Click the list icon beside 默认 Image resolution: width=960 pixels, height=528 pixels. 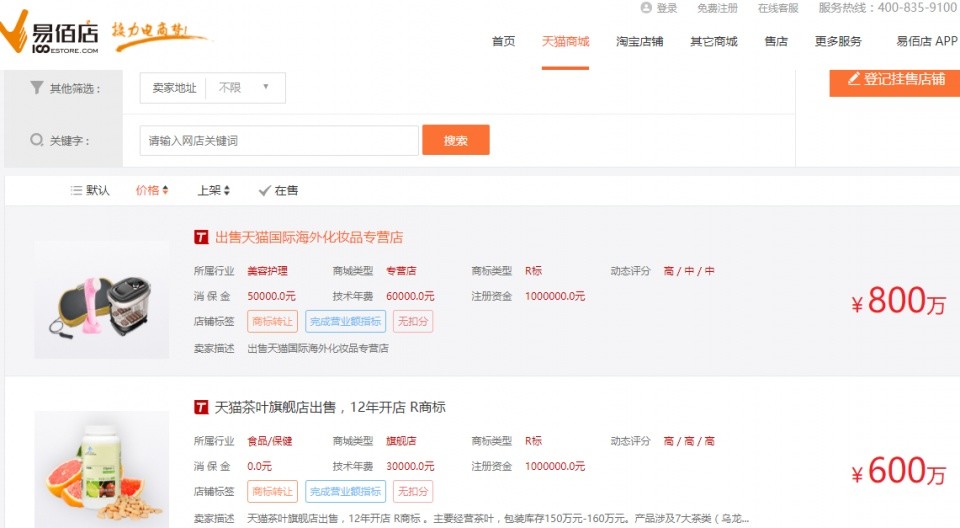click(x=76, y=190)
